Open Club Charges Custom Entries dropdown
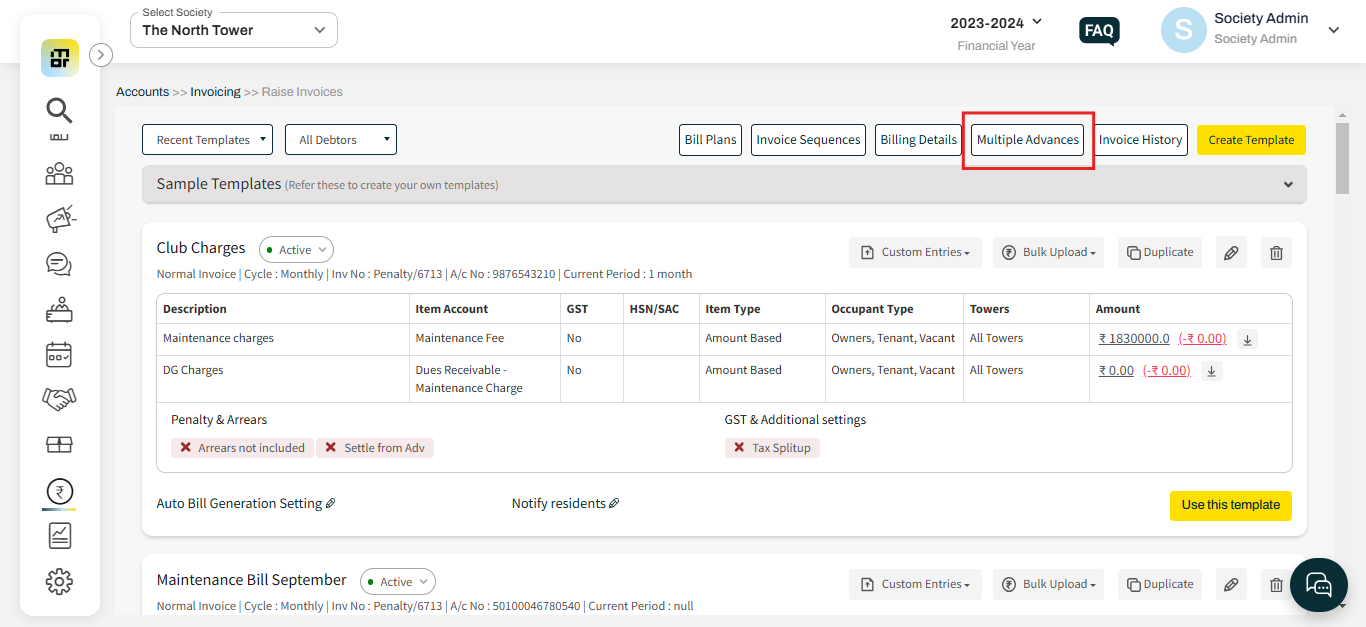The width and height of the screenshot is (1366, 627). tap(915, 253)
